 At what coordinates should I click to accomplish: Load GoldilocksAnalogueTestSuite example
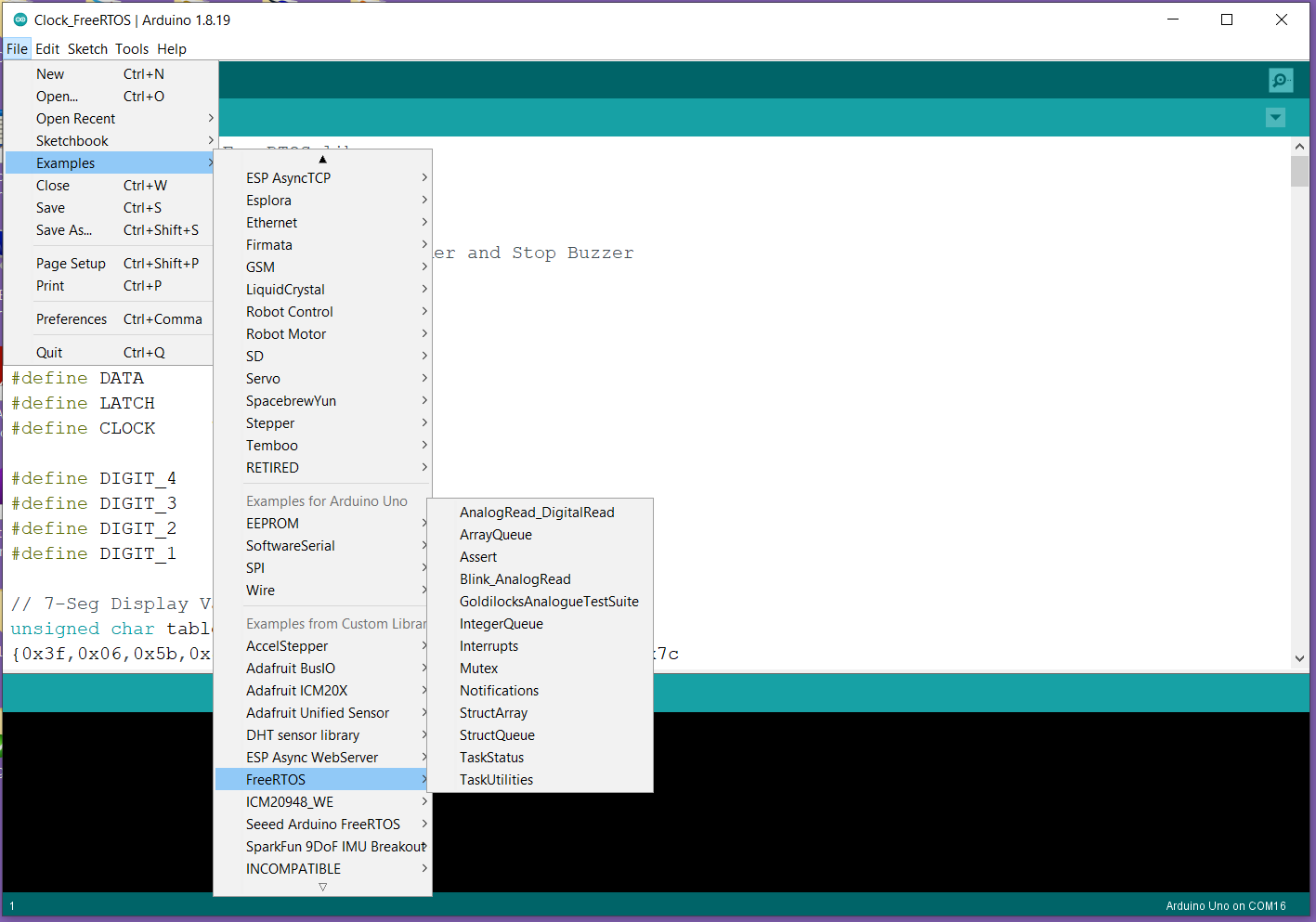tap(541, 602)
